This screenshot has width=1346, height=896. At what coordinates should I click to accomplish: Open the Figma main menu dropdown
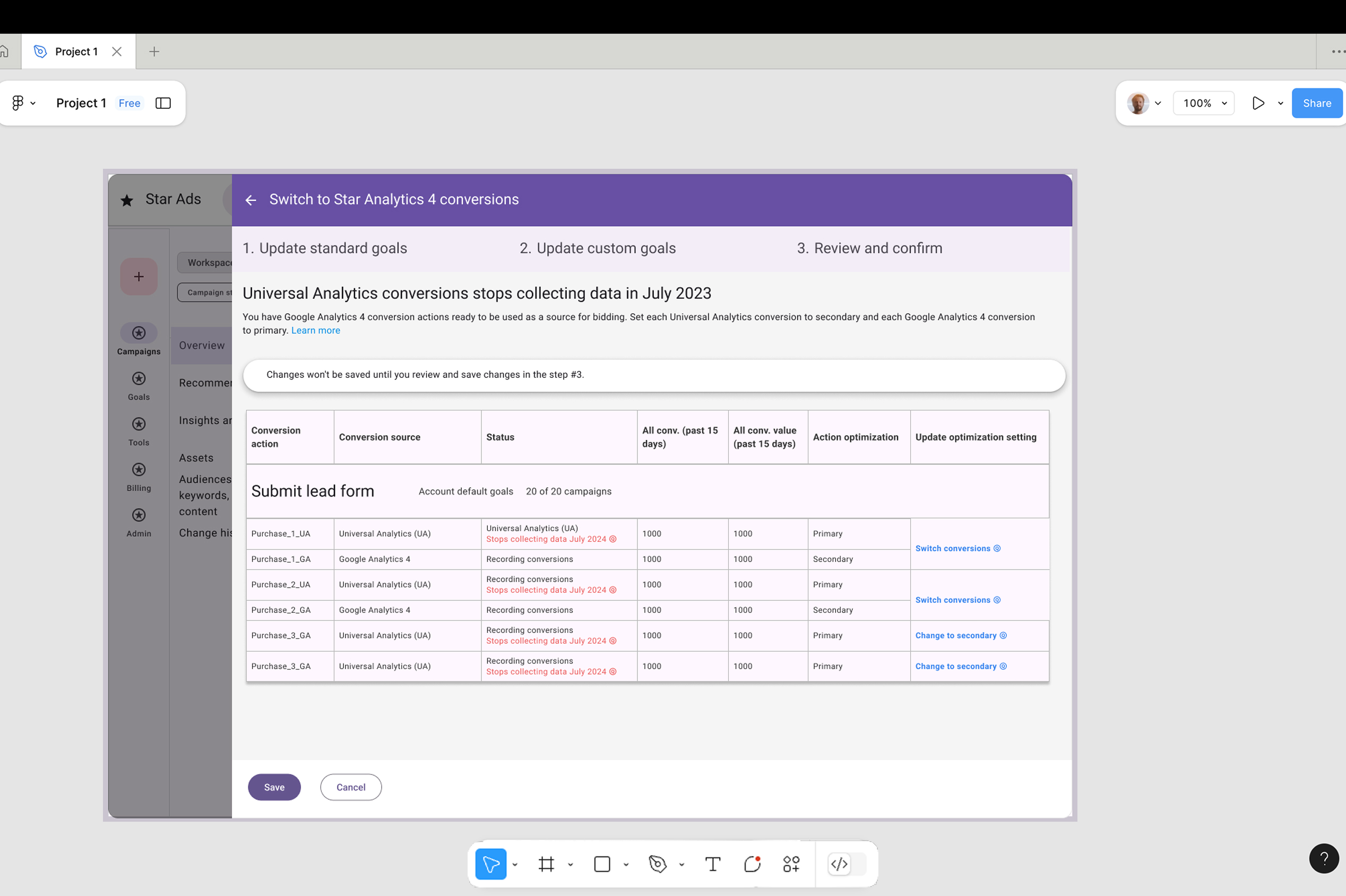coord(23,103)
